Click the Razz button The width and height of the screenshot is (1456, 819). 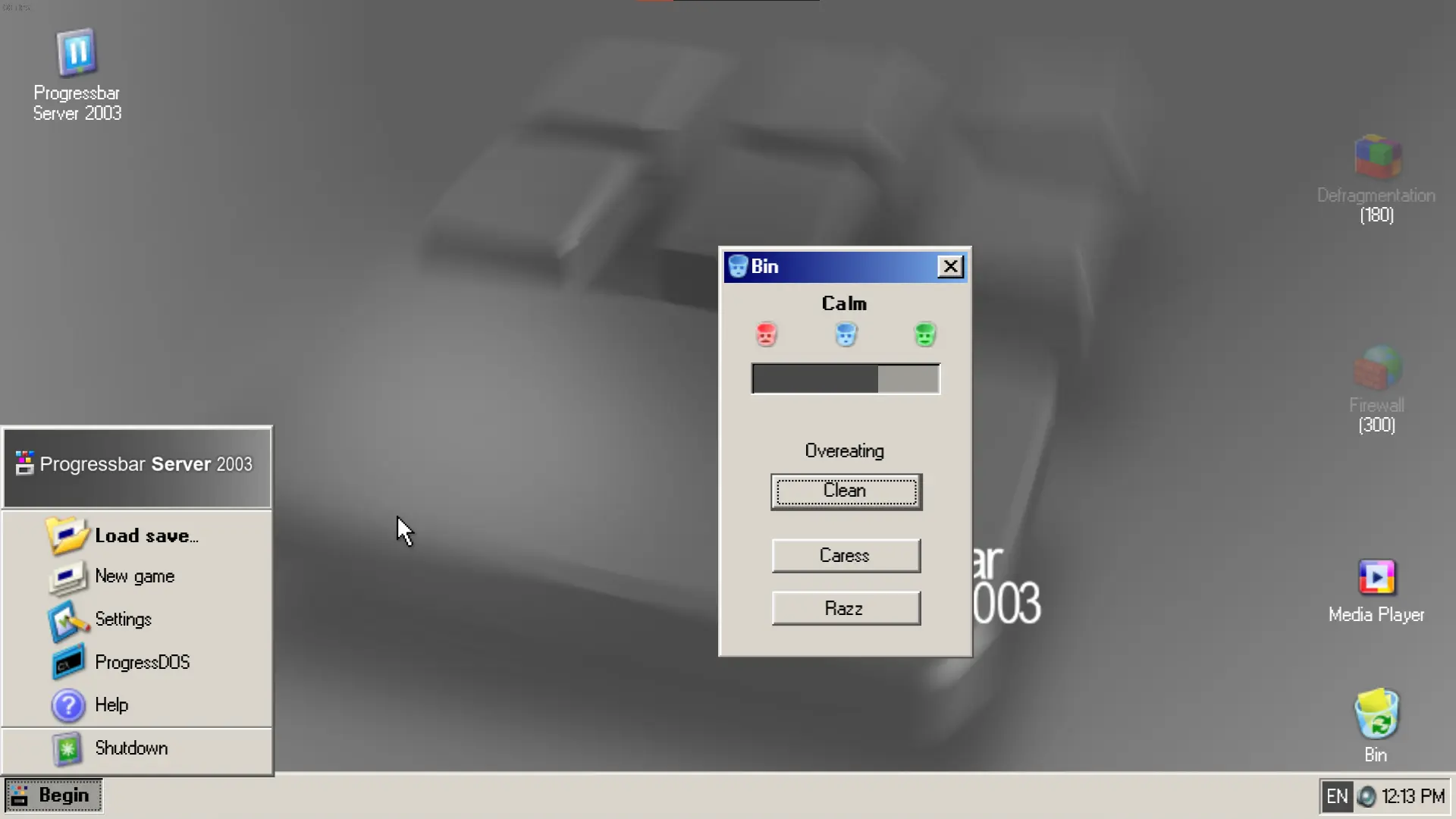[x=846, y=608]
